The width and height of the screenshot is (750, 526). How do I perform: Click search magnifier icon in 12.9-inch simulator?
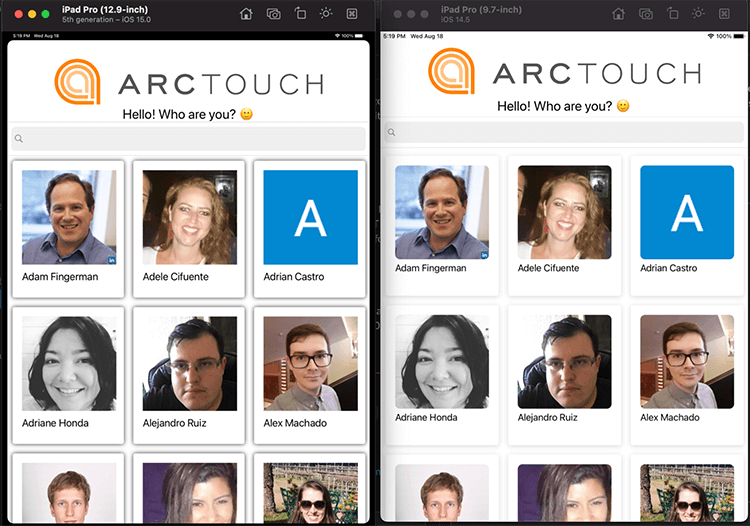(19, 139)
